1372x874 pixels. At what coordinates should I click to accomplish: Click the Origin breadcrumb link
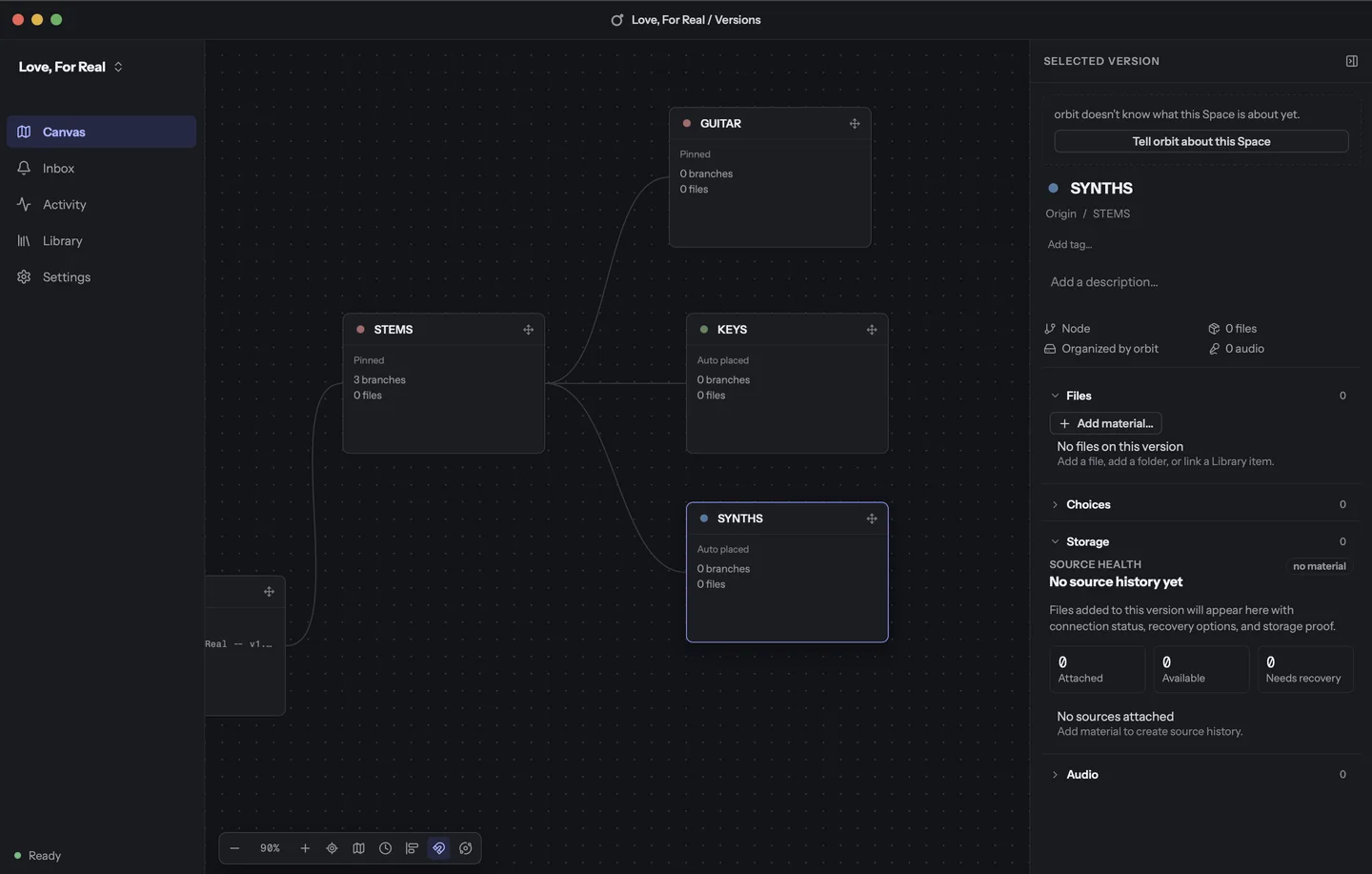pyautogui.click(x=1060, y=213)
